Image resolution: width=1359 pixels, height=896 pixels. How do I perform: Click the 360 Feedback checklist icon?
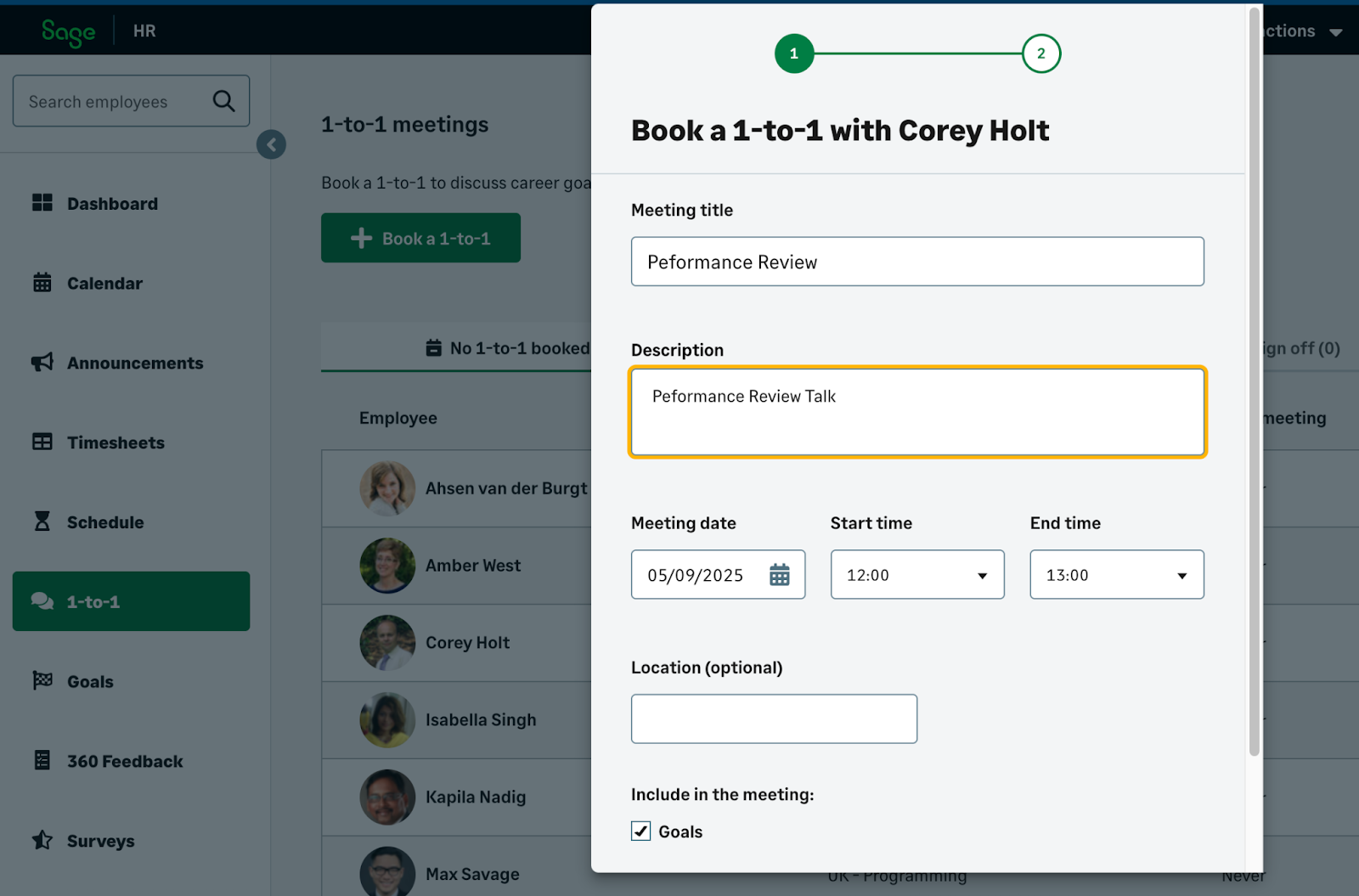tap(42, 760)
